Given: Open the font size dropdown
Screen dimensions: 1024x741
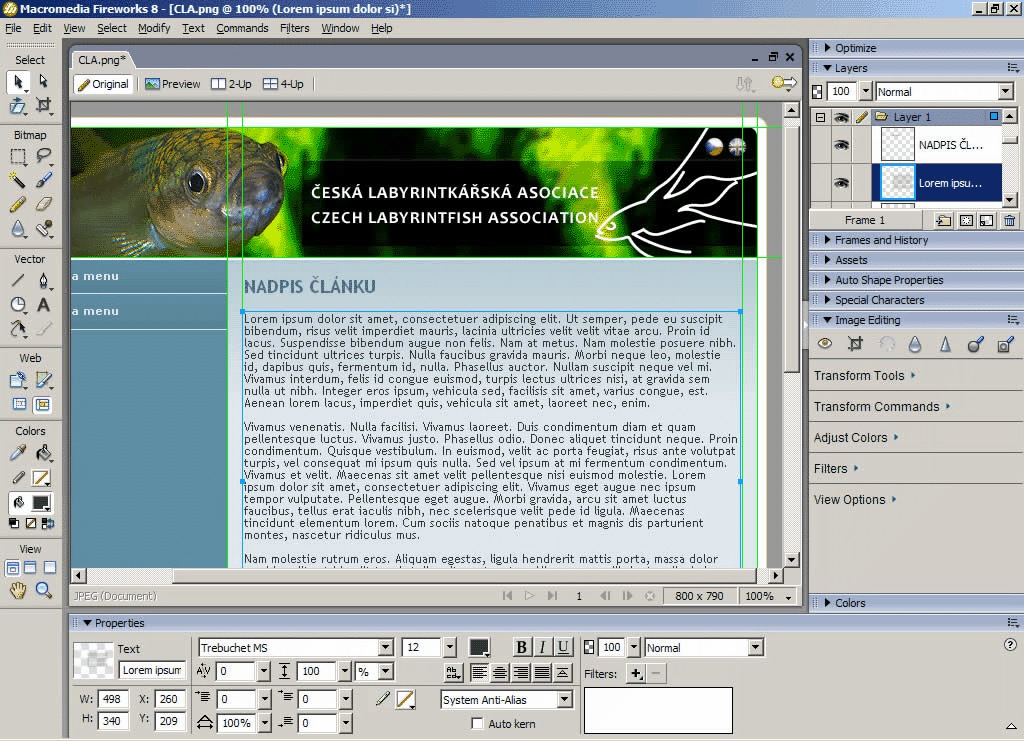Looking at the screenshot, I should tap(449, 648).
